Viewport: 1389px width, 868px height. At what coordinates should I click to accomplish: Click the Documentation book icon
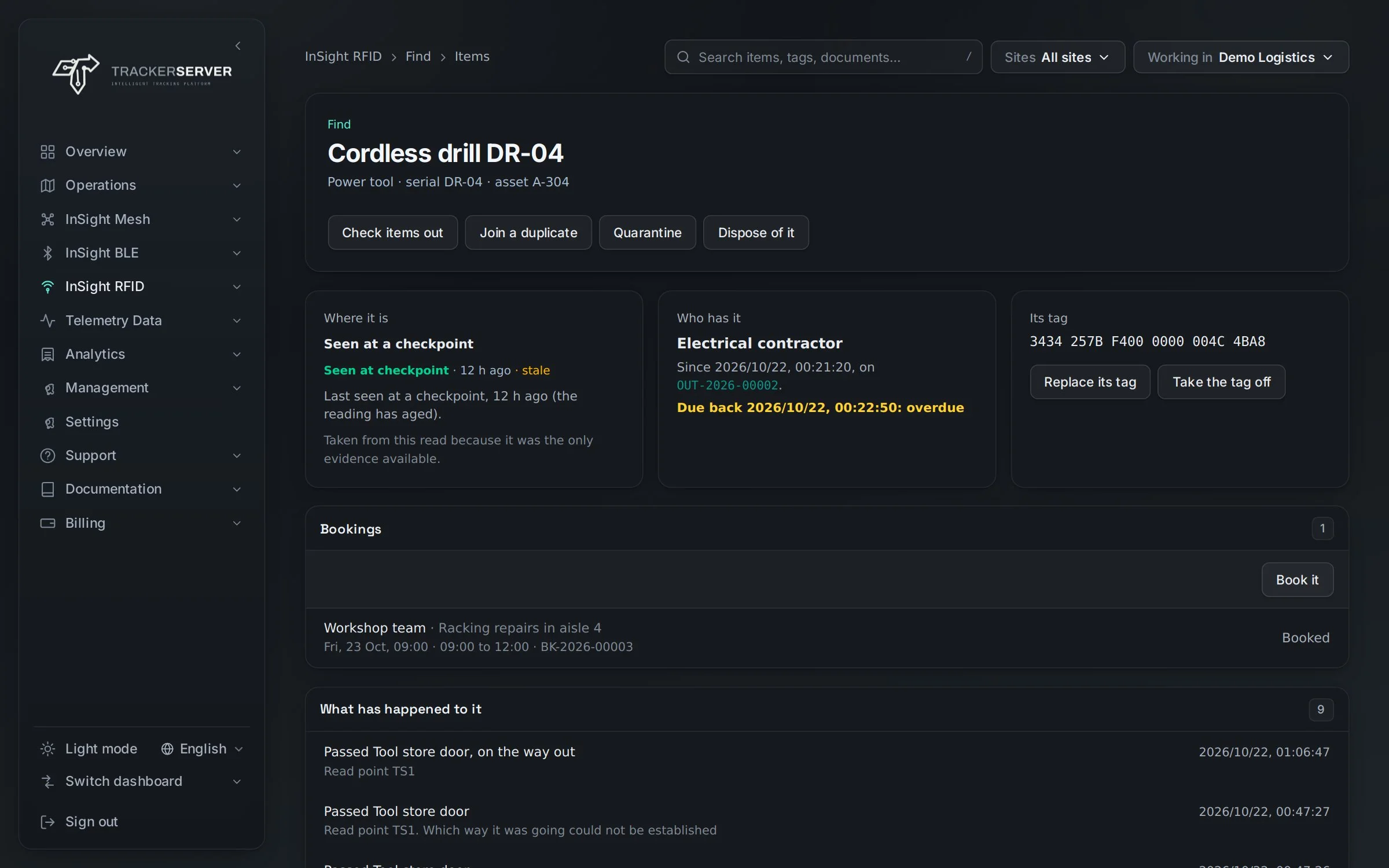[x=47, y=489]
